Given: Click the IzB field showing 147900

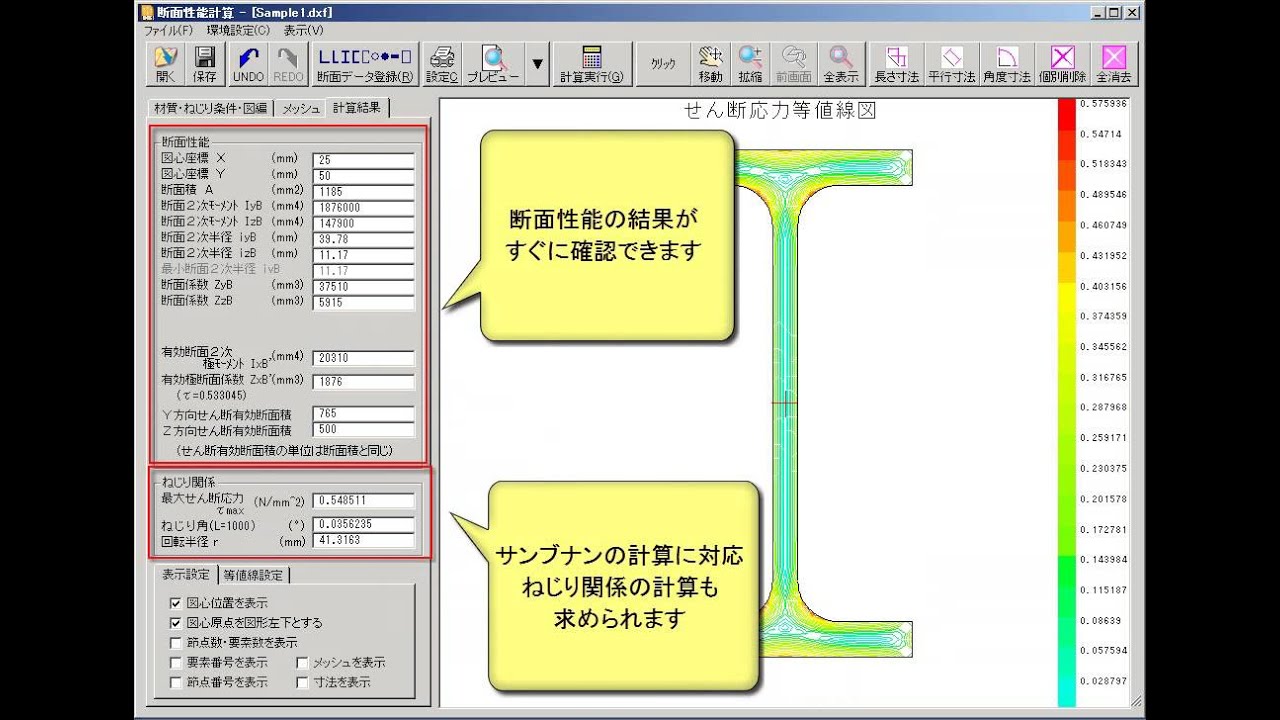Looking at the screenshot, I should tap(363, 224).
